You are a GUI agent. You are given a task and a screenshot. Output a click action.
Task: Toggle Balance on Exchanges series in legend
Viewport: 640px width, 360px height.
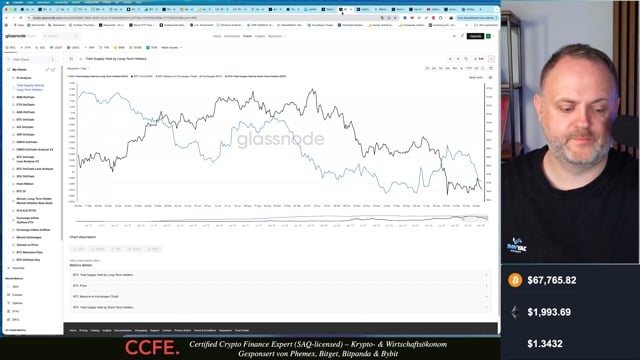pos(189,76)
